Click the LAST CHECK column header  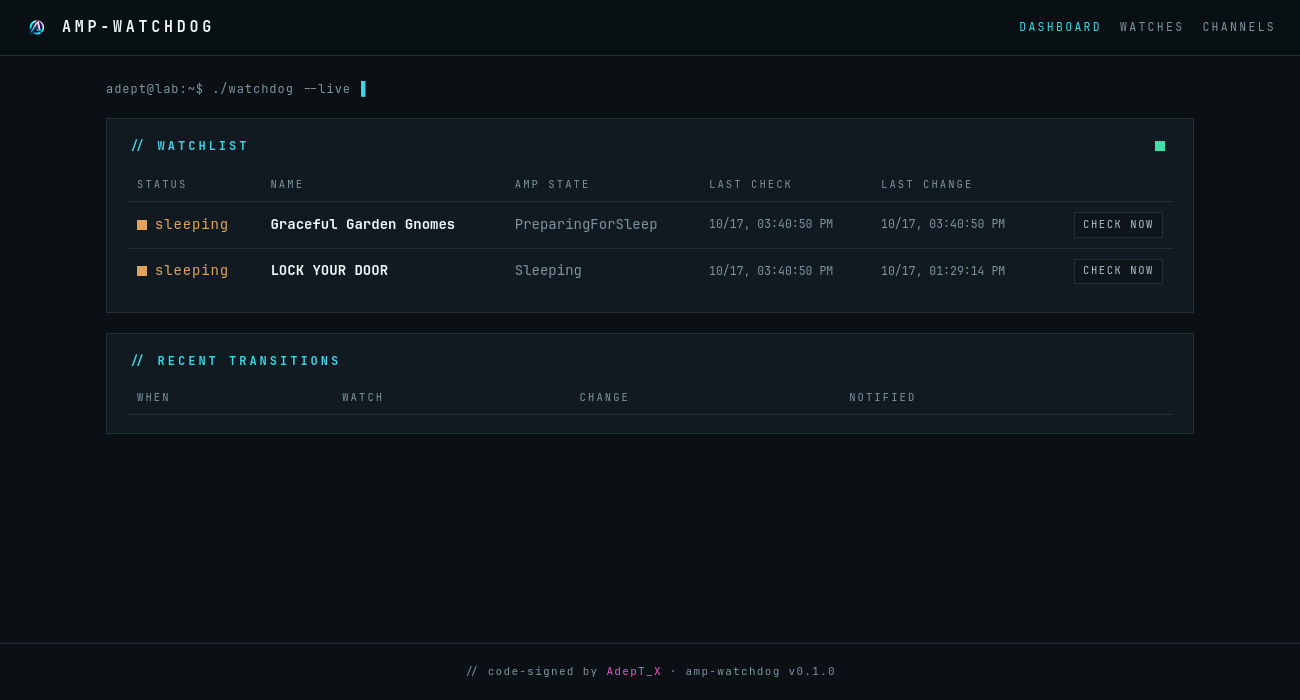(x=751, y=185)
